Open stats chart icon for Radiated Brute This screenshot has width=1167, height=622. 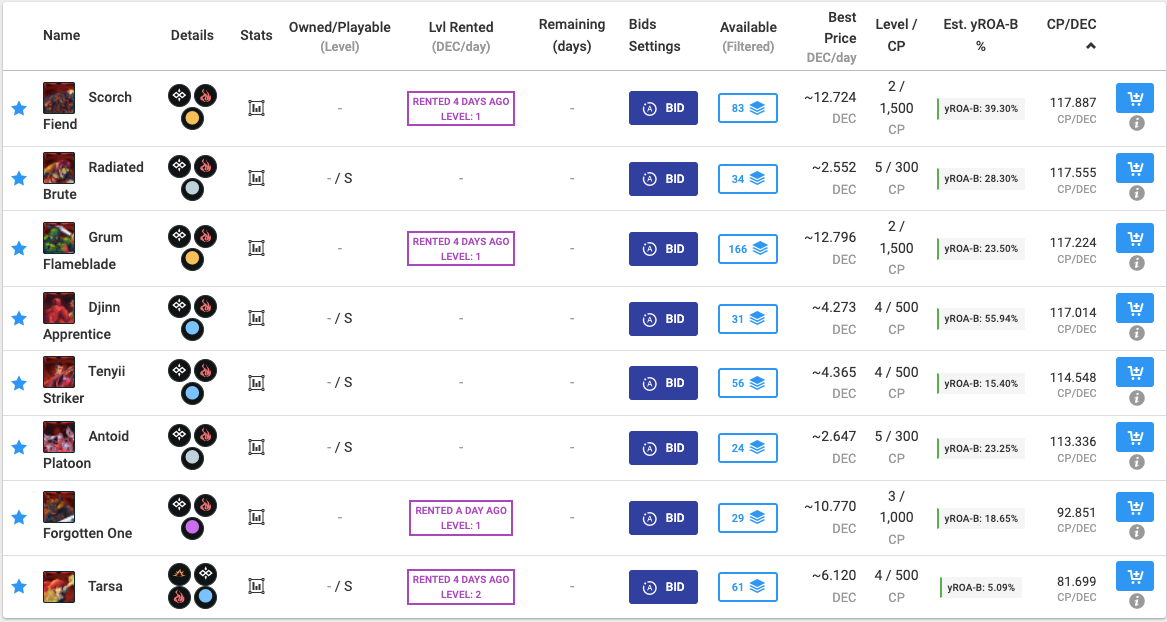[x=256, y=178]
